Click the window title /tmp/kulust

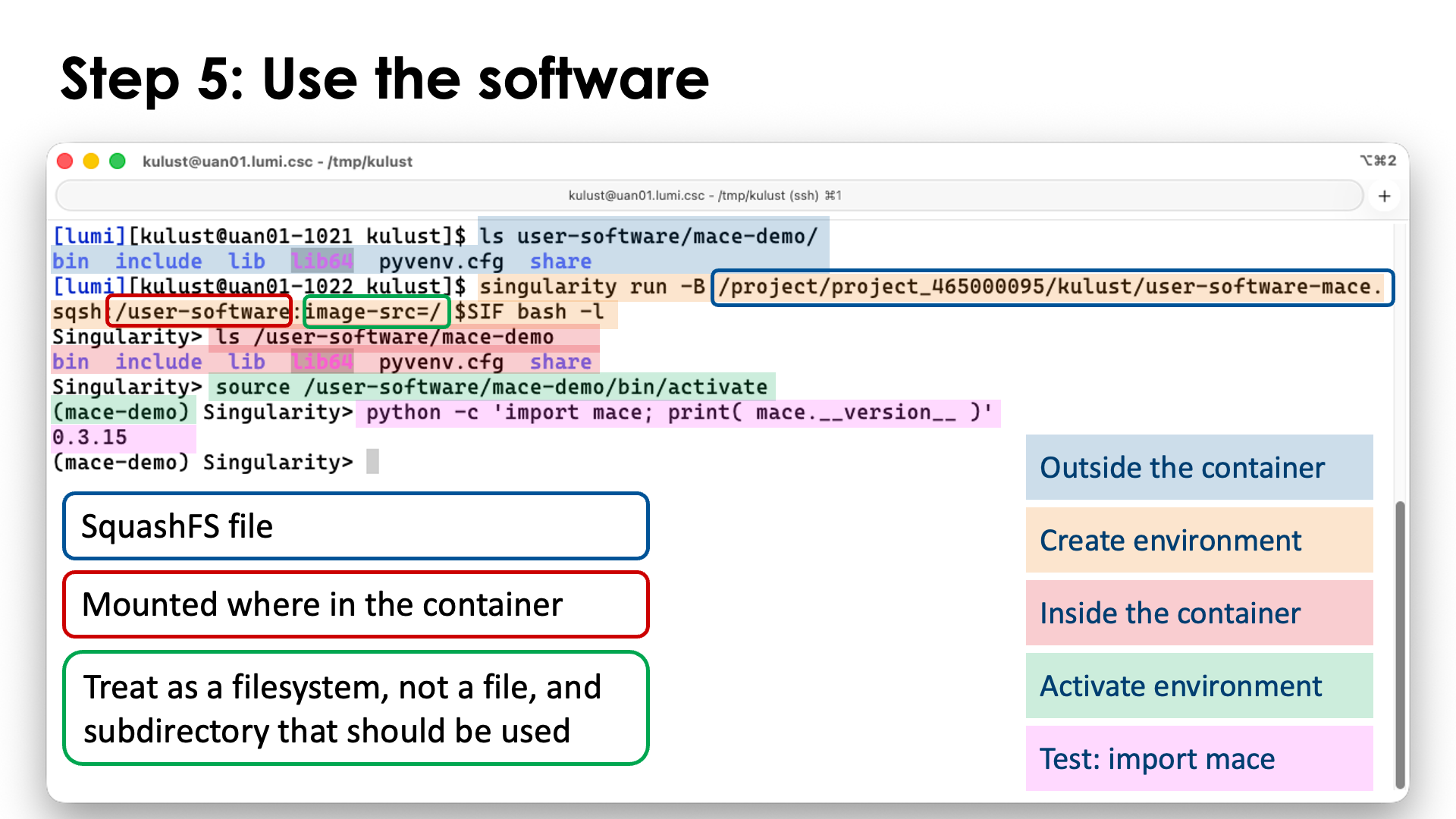[x=278, y=162]
